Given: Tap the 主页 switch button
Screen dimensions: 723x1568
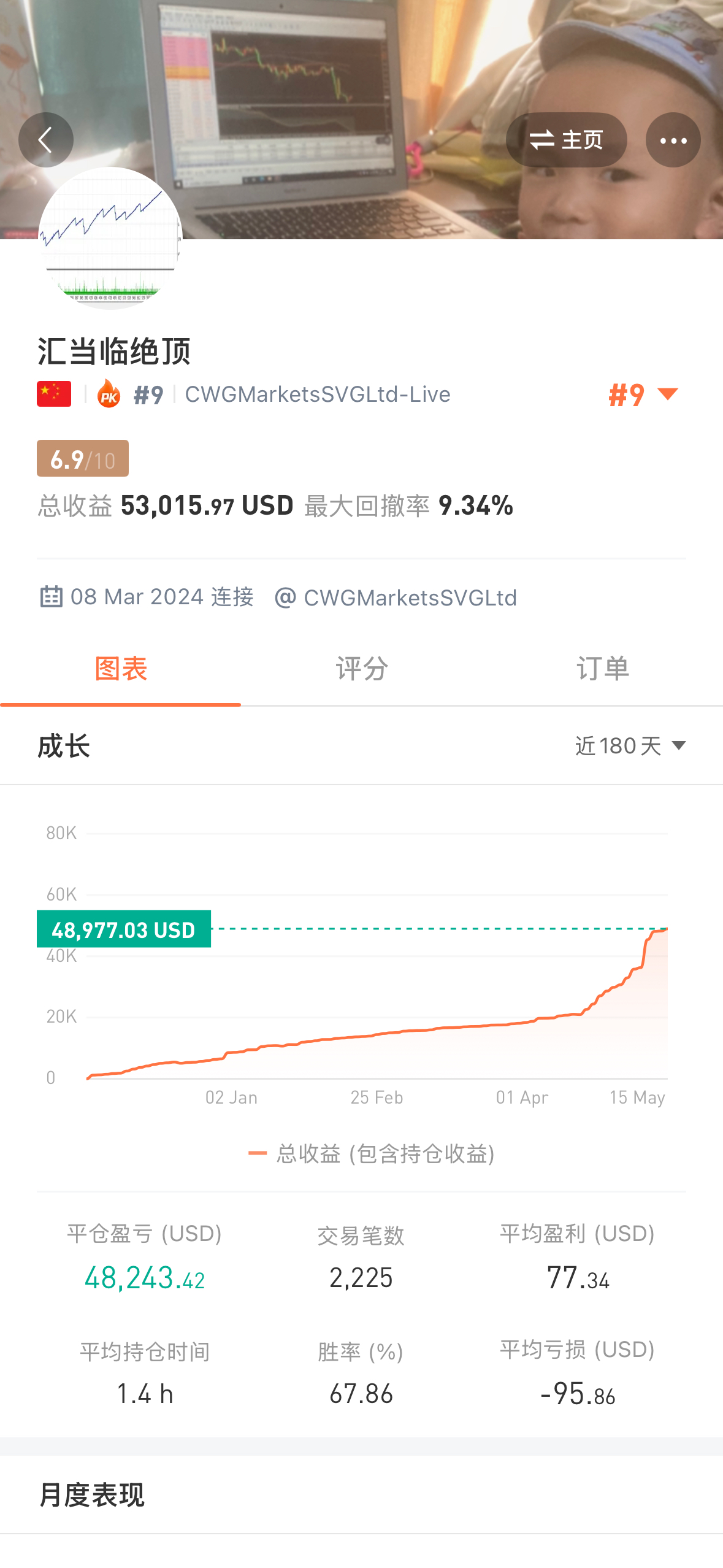Looking at the screenshot, I should 566,140.
